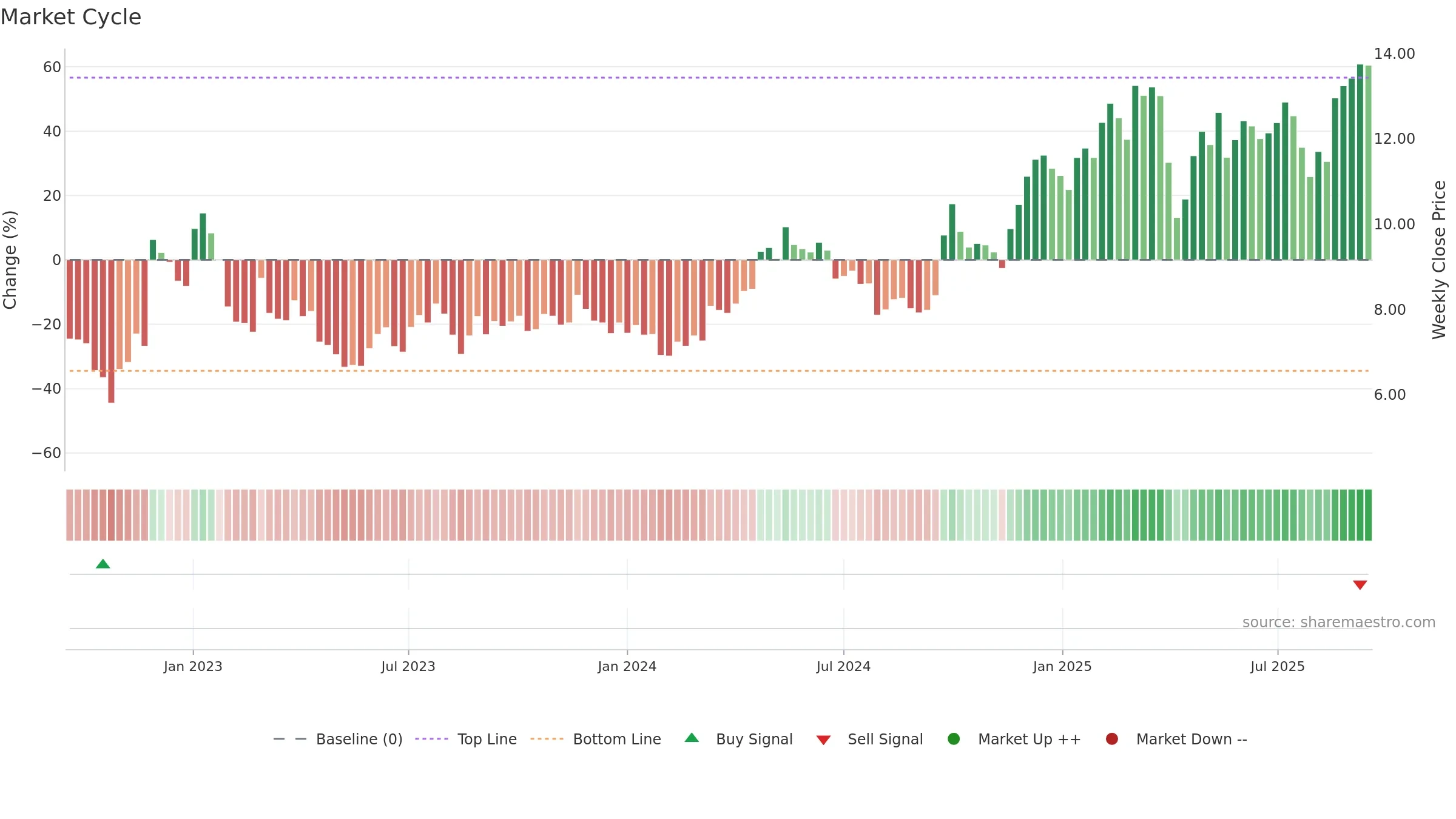Click the Market Cycle chart title
The height and width of the screenshot is (819, 1456).
(71, 17)
